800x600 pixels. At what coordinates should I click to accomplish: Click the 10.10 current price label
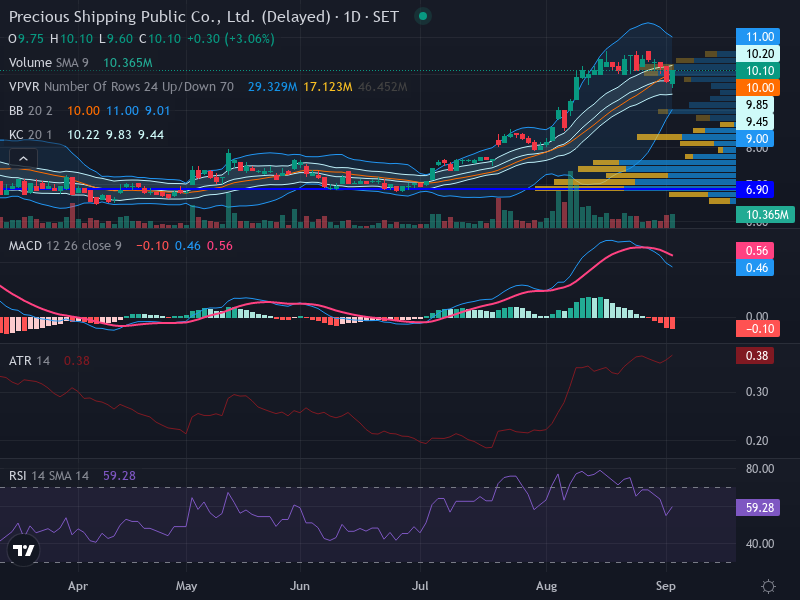(758, 70)
